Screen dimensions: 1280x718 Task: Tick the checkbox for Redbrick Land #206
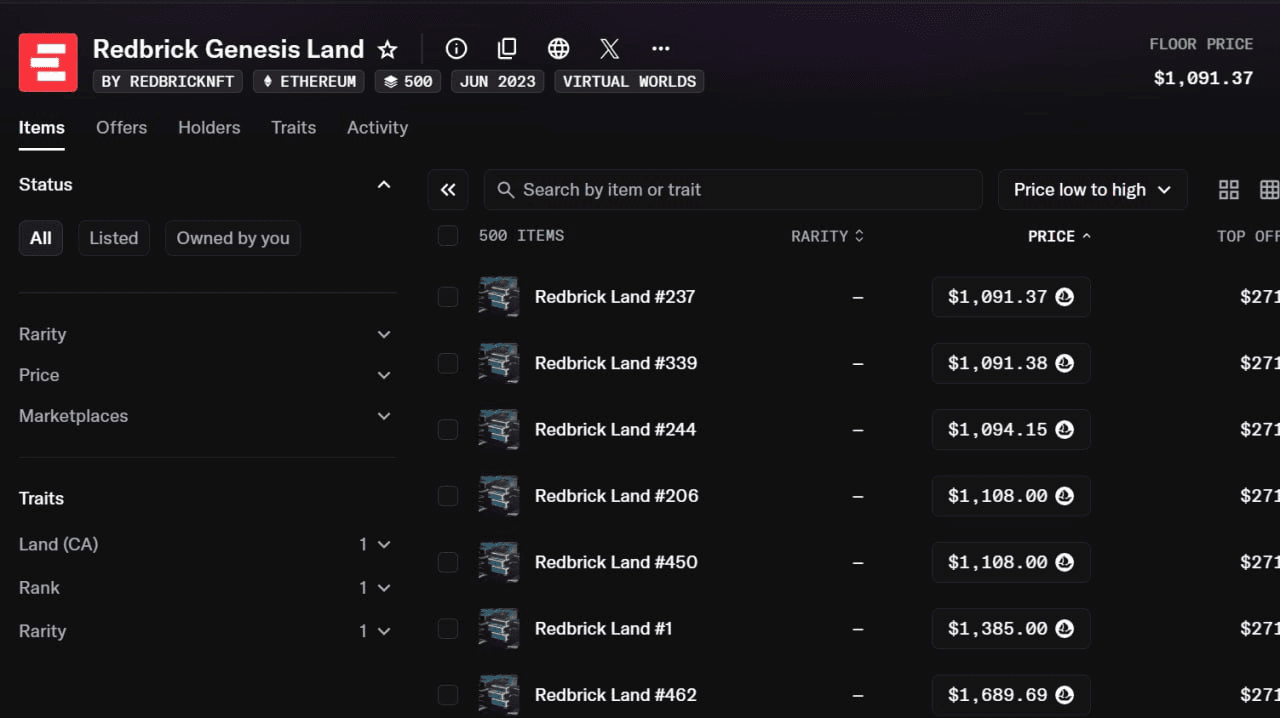point(448,496)
